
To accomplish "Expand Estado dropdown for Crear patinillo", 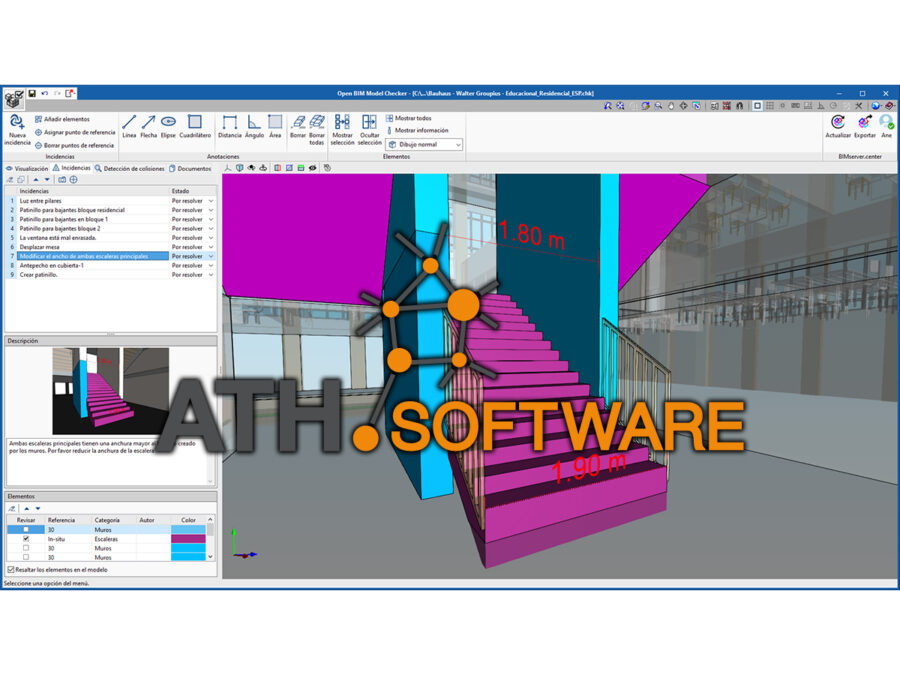I will [211, 274].
